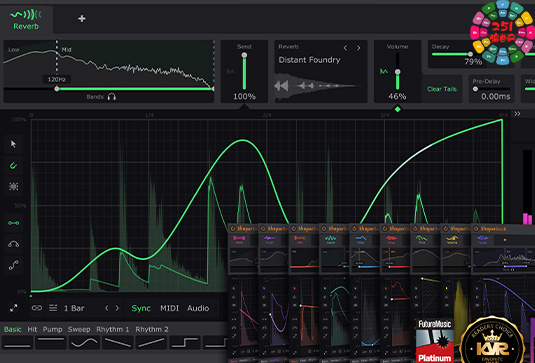The image size is (535, 363).
Task: Switch to the Sweep presets tab
Action: click(x=79, y=329)
